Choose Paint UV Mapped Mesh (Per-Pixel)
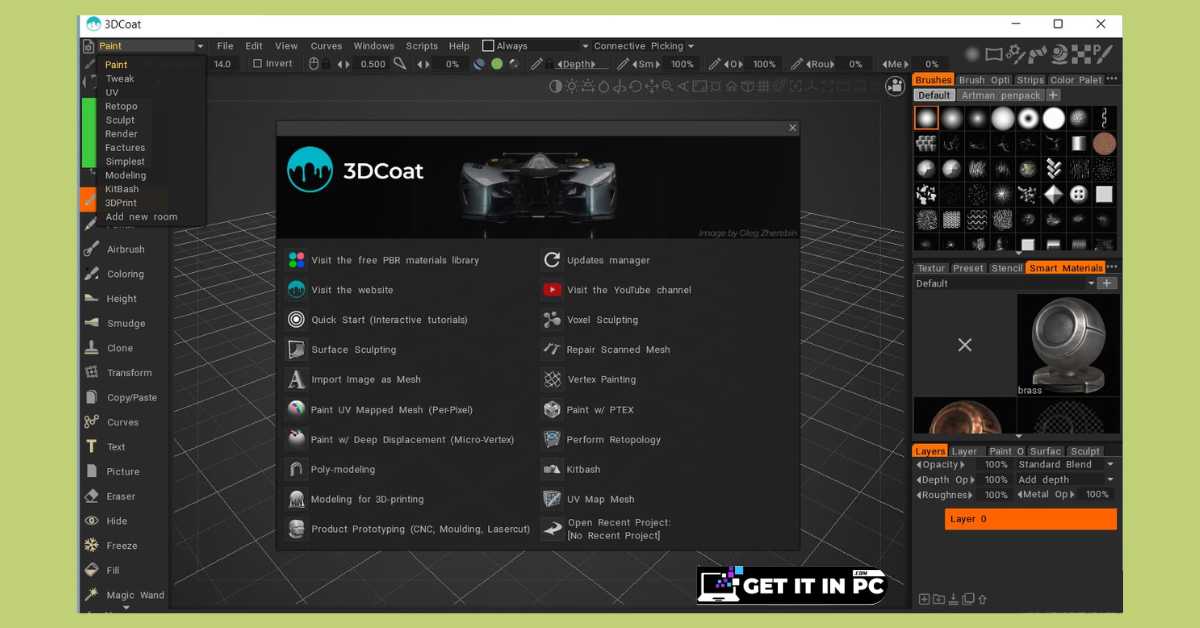 tap(392, 410)
